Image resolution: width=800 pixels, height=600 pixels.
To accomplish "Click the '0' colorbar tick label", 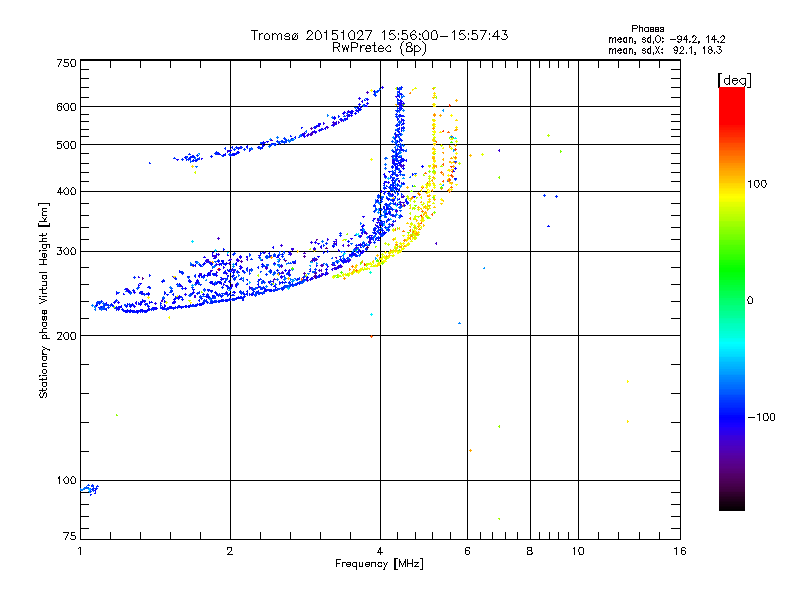I will [750, 301].
